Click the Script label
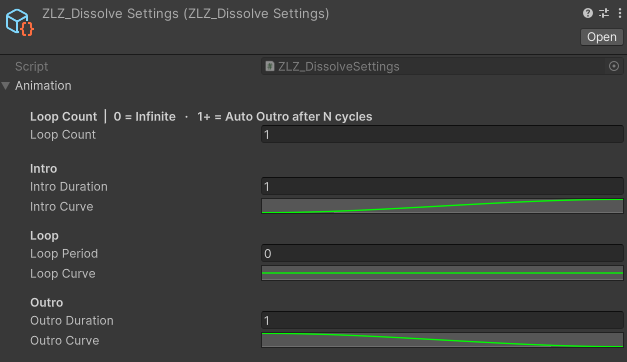Image resolution: width=627 pixels, height=362 pixels. [x=32, y=66]
